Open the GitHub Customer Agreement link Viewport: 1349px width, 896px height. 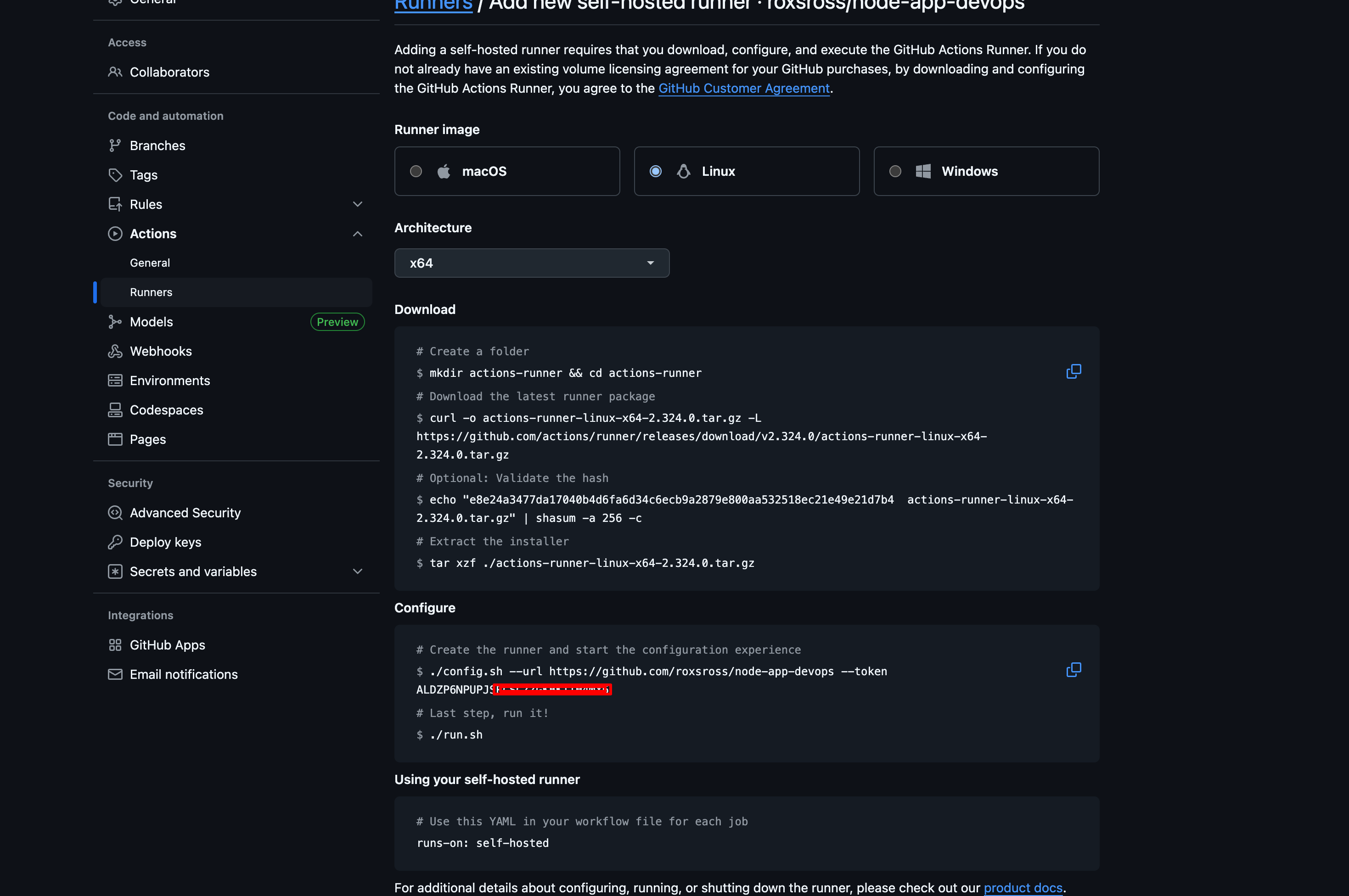pyautogui.click(x=744, y=88)
